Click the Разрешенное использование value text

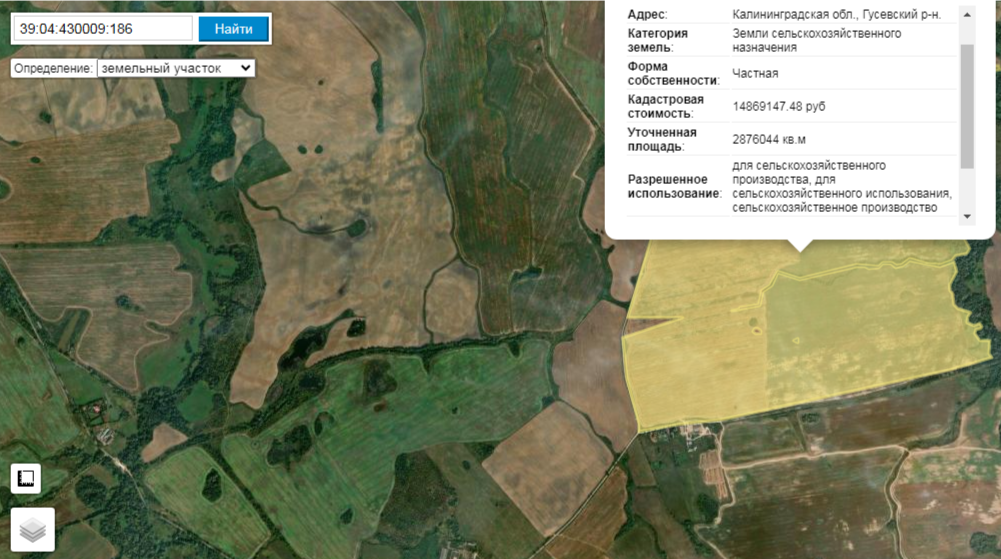click(x=840, y=186)
